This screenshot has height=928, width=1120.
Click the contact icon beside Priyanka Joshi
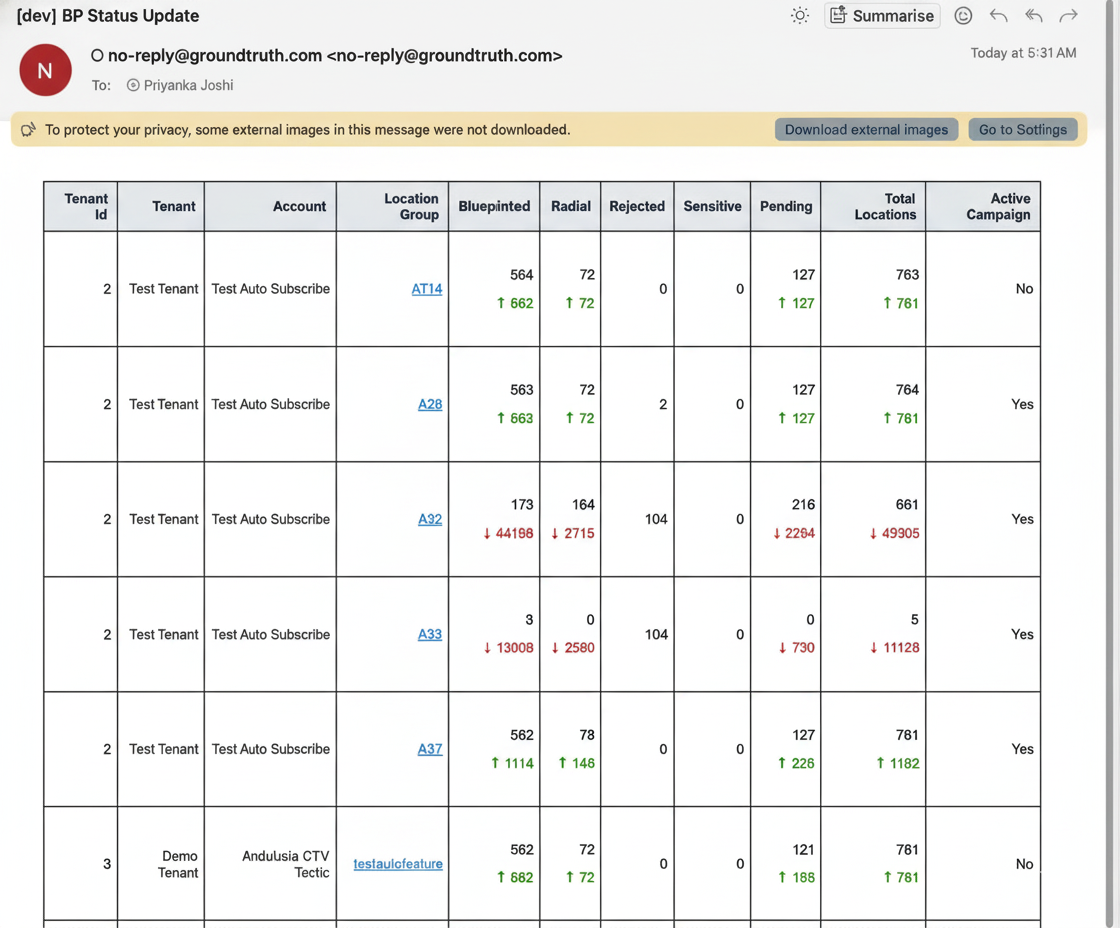[133, 86]
